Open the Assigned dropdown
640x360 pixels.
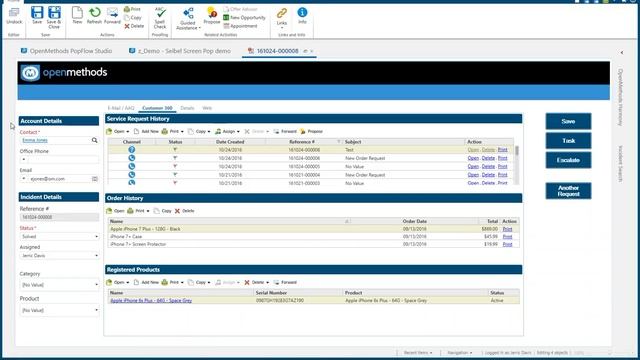tap(59, 256)
